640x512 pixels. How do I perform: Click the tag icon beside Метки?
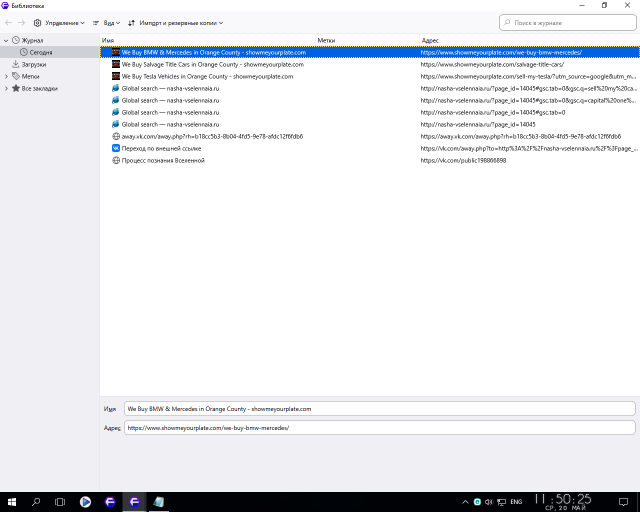pyautogui.click(x=16, y=76)
